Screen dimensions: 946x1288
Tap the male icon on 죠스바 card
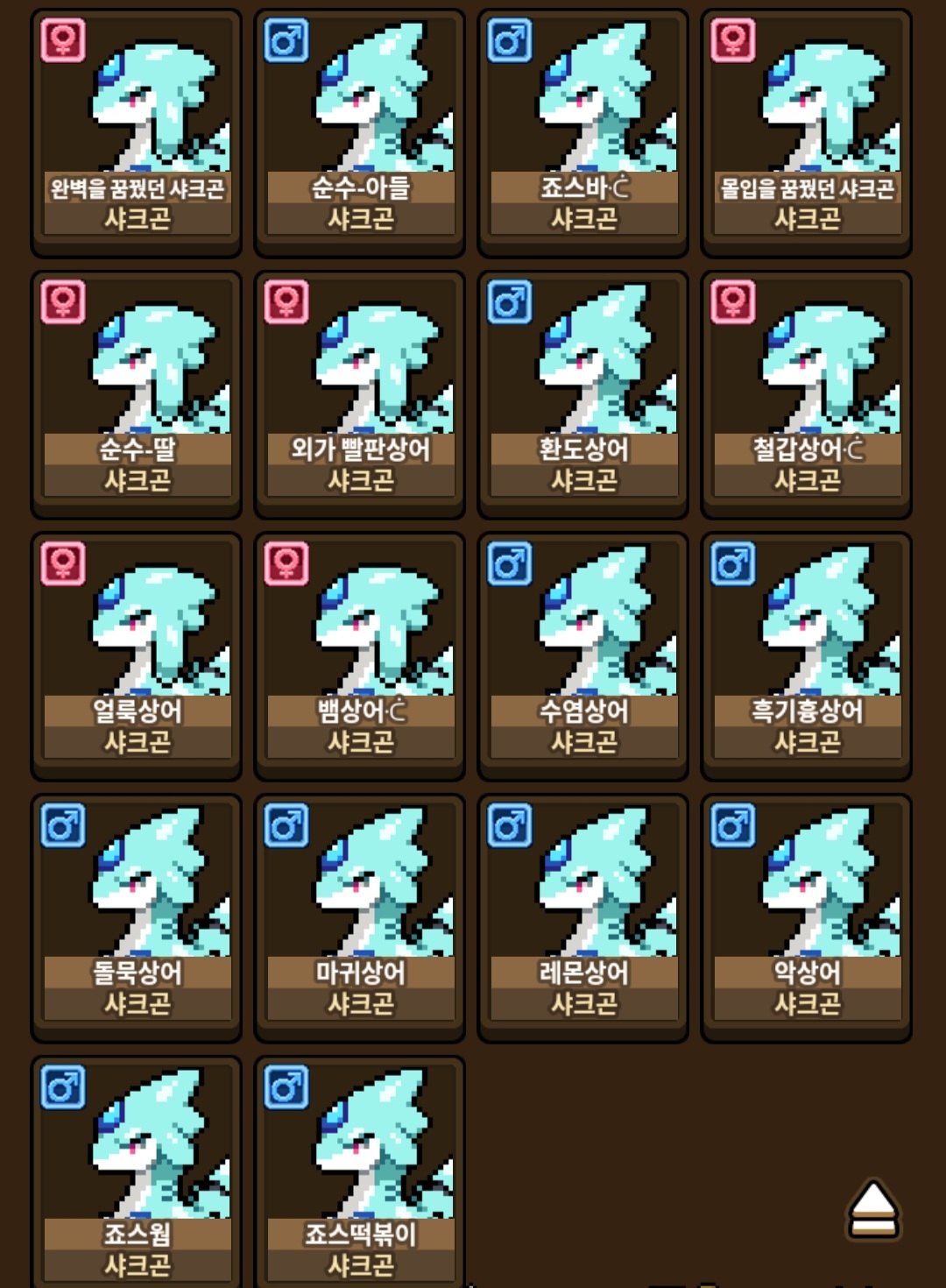coord(510,40)
